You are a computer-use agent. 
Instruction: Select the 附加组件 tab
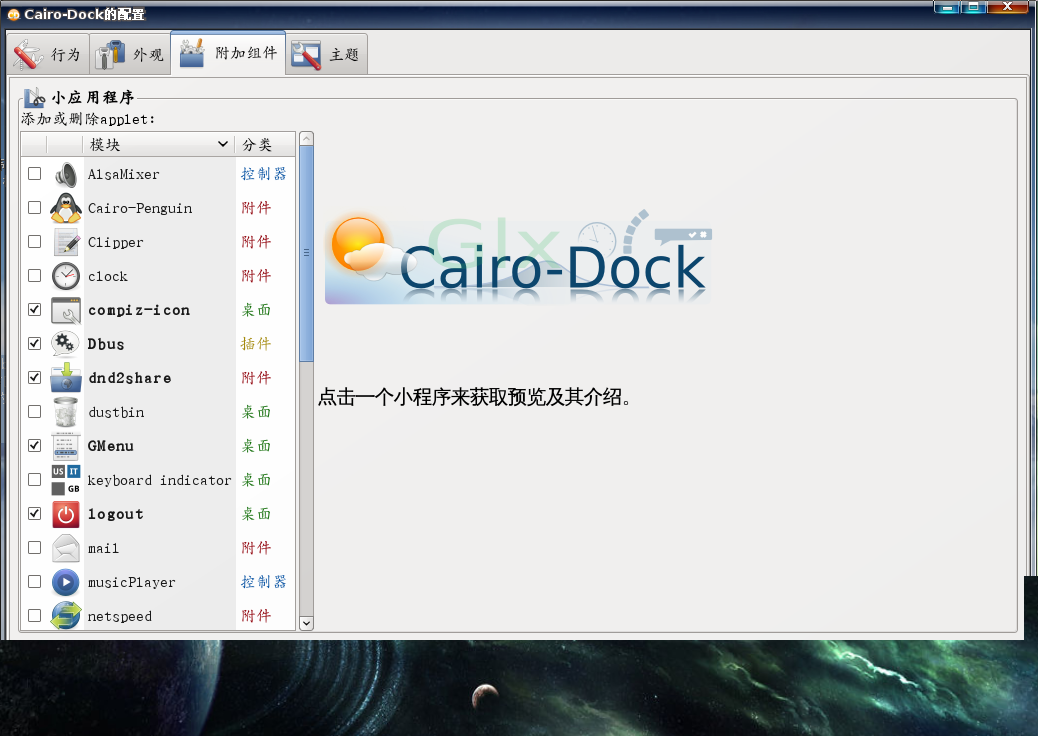click(x=228, y=53)
